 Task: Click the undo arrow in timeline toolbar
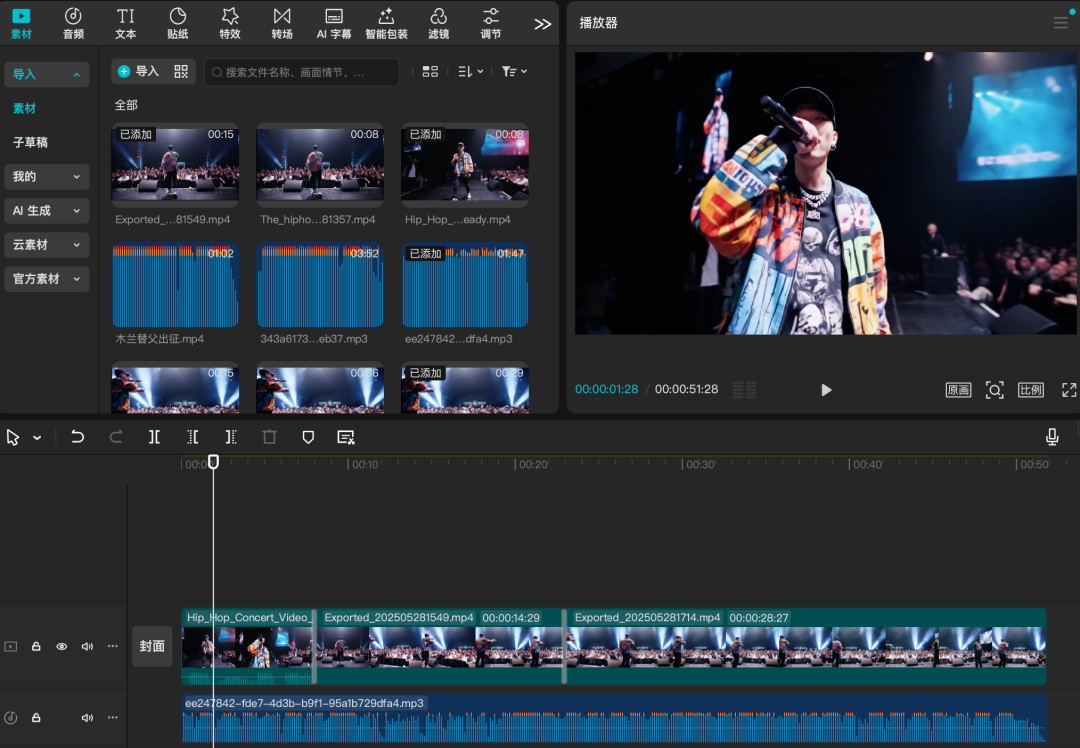(x=77, y=437)
